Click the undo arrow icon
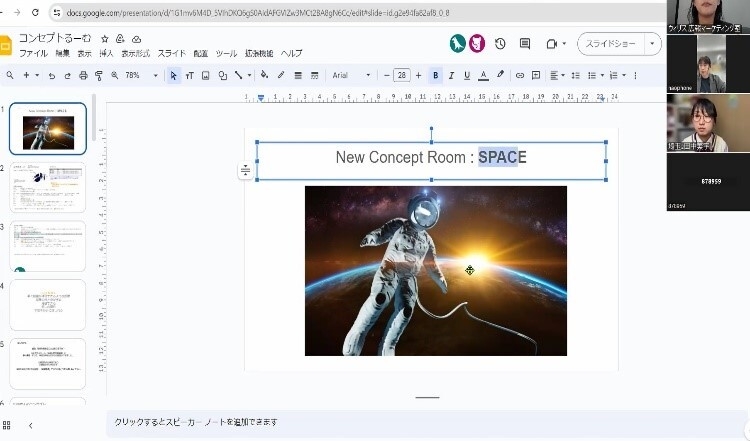Viewport: 750px width, 441px height. [x=53, y=75]
